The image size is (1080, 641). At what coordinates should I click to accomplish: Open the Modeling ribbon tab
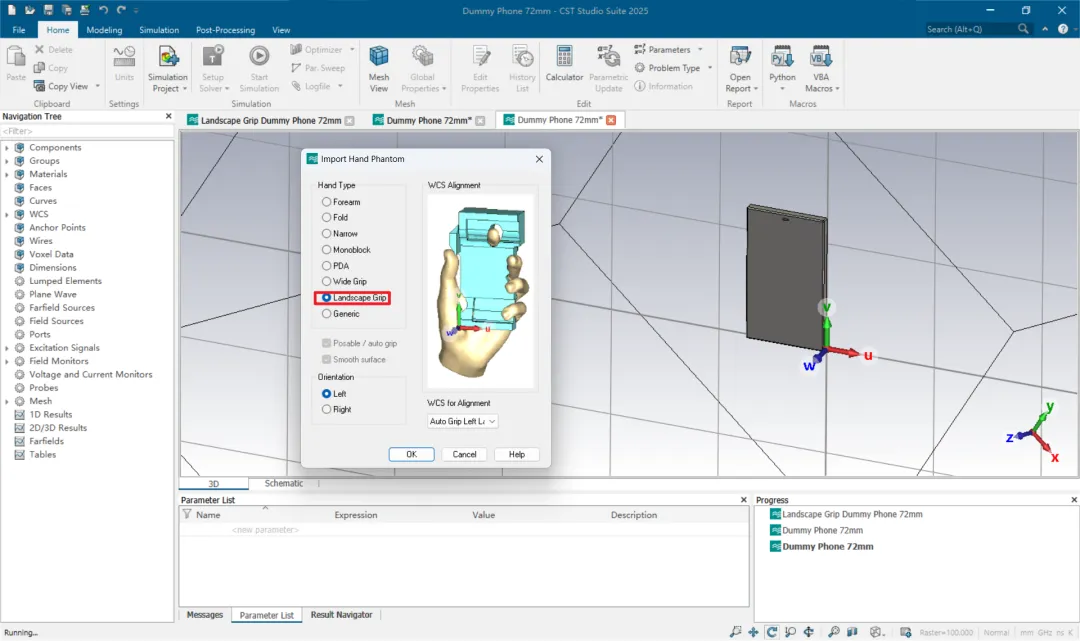tap(104, 30)
